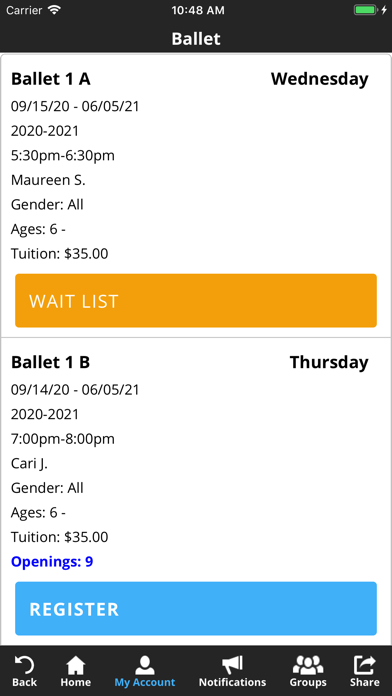Go to Home via house icon
The width and height of the screenshot is (392, 696).
(x=75, y=665)
